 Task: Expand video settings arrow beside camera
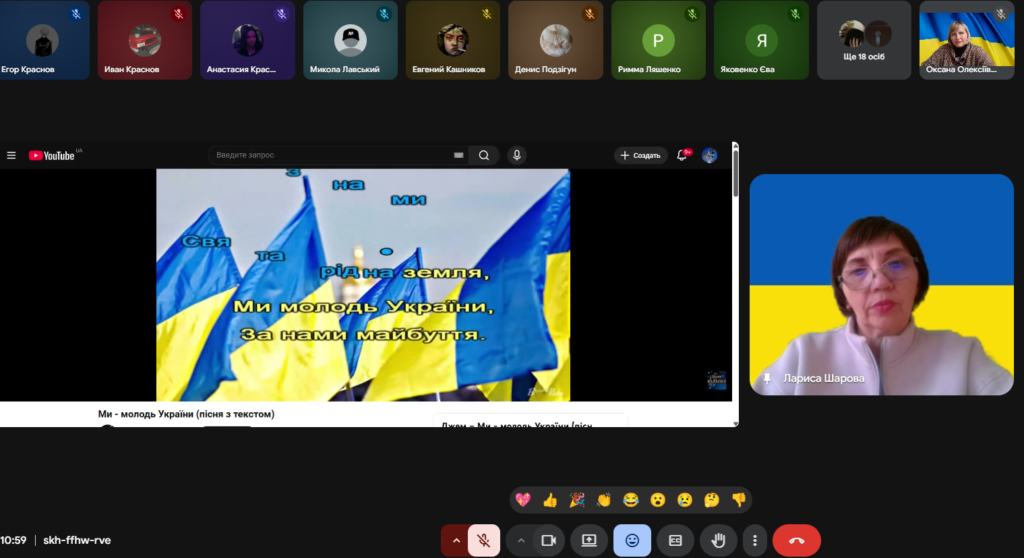point(520,540)
